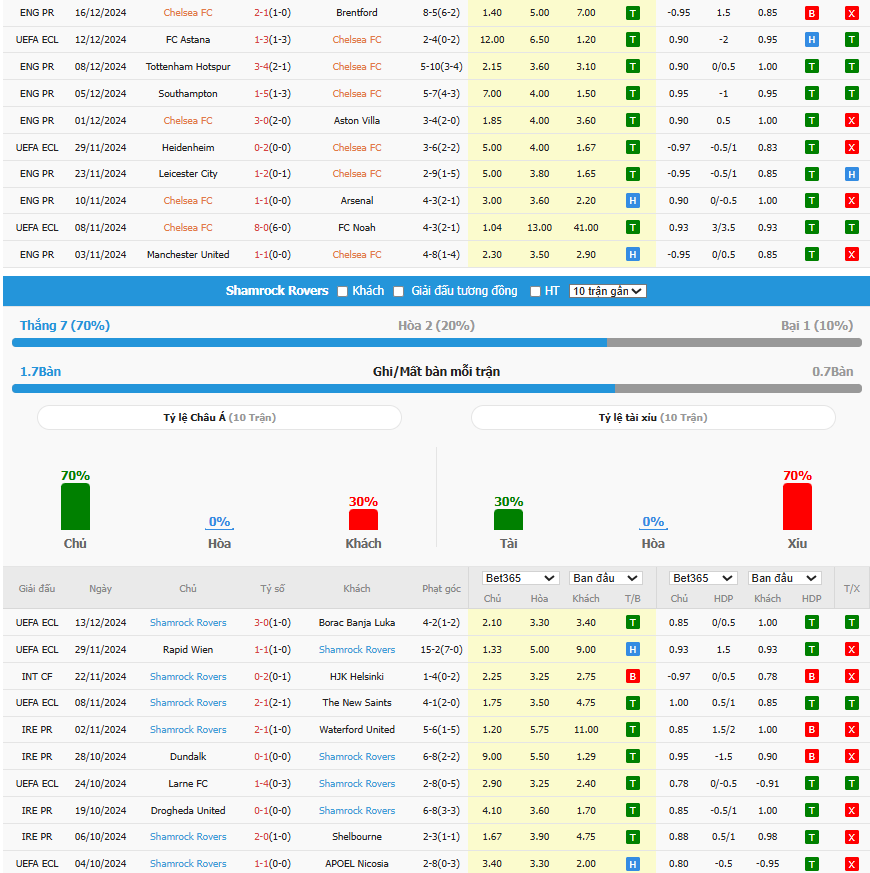The width and height of the screenshot is (870, 873).
Task: Open HJK Helsinki team link
Action: 357,676
